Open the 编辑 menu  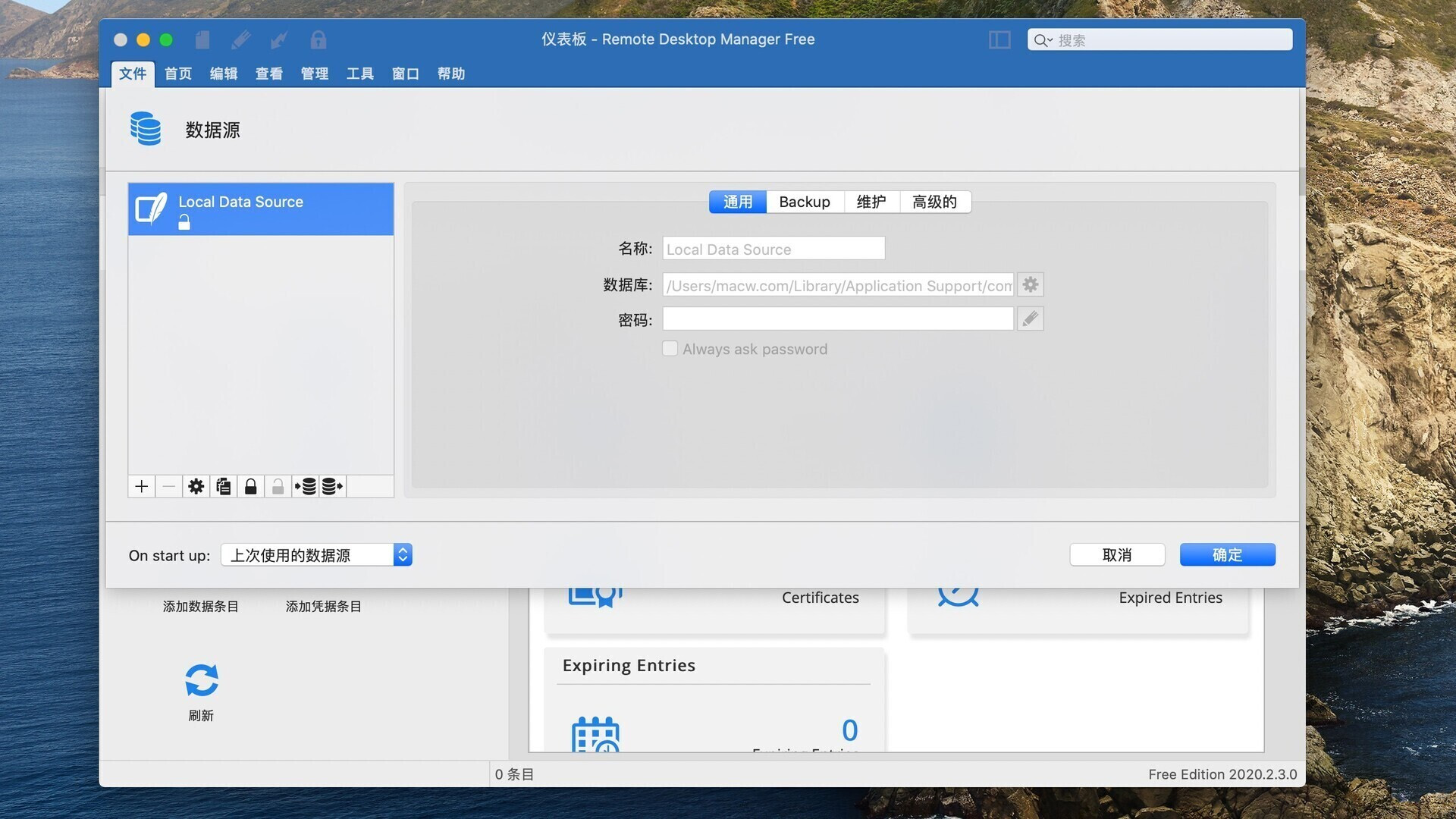[222, 73]
